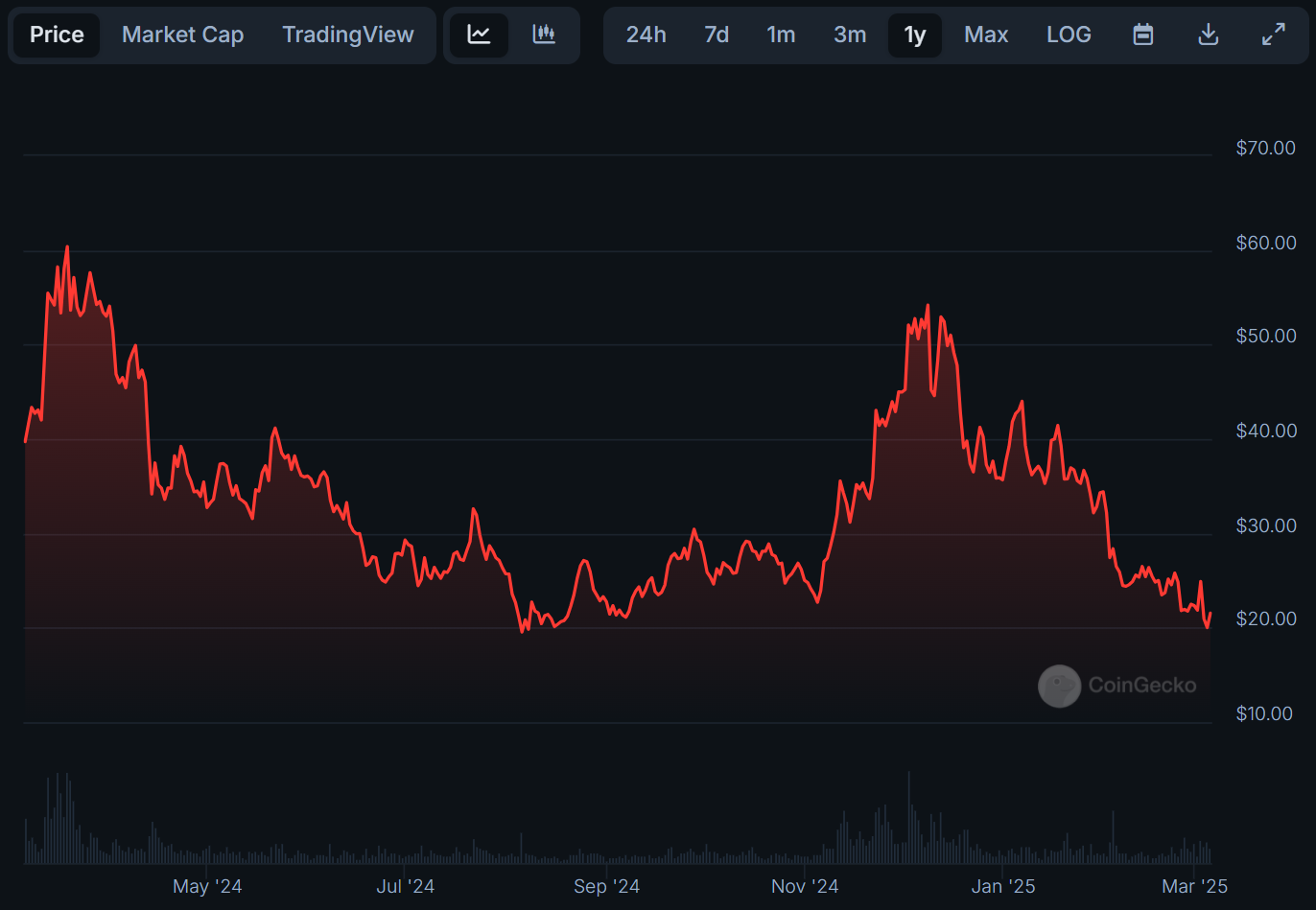Switch to TradingView chart

(x=348, y=35)
